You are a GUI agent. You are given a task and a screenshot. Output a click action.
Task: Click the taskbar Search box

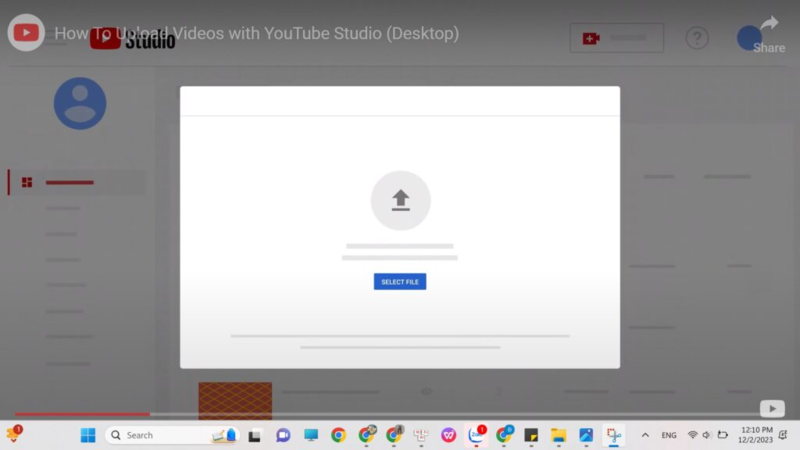(x=160, y=435)
